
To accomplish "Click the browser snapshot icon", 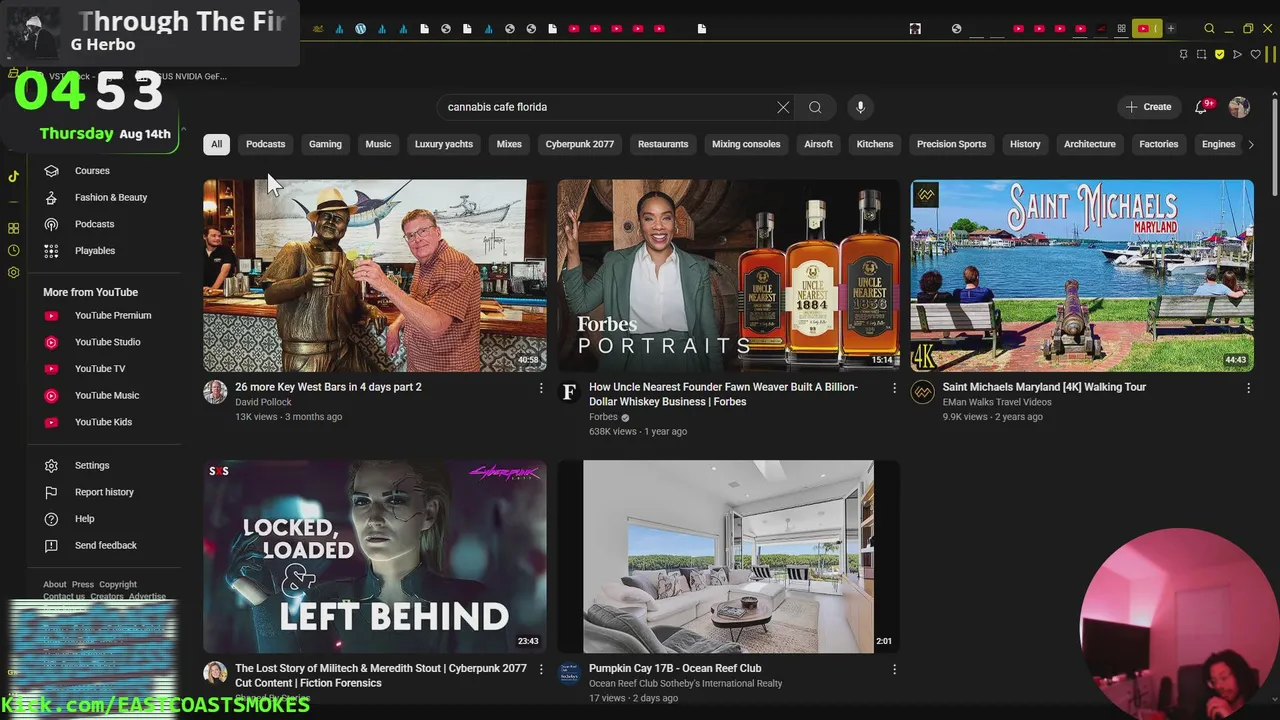I will 1201,54.
